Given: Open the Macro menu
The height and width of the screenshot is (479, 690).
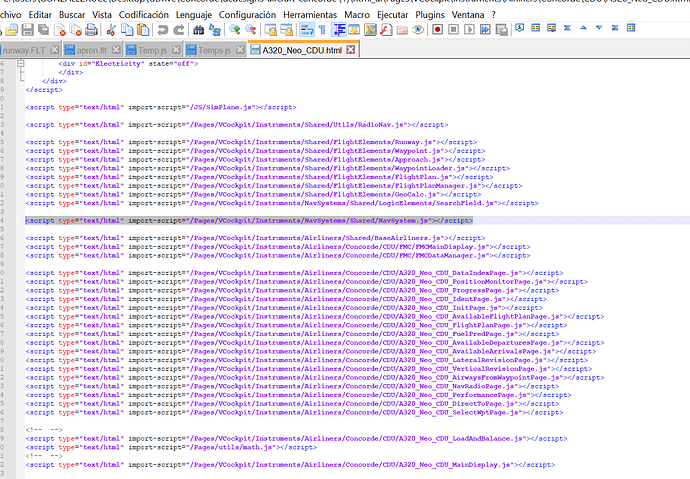Looking at the screenshot, I should (x=357, y=15).
